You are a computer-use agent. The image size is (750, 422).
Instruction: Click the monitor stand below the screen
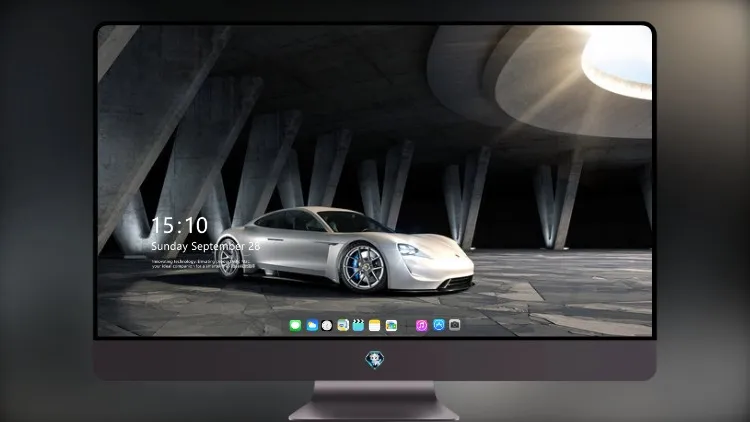click(x=375, y=401)
